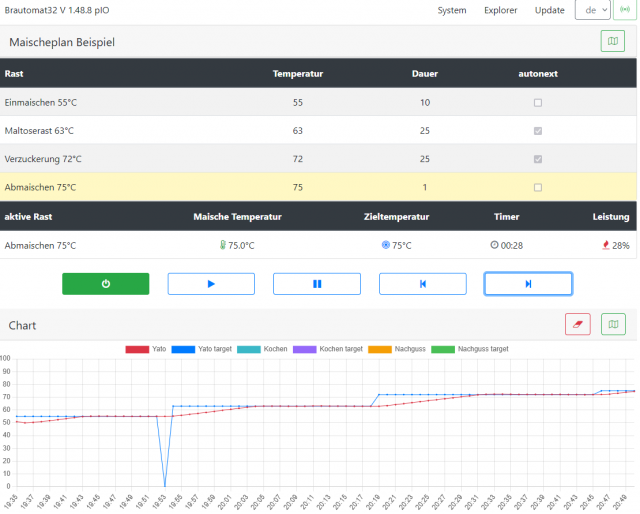This screenshot has height=514, width=640.
Task: Toggle Yato series via red legend swatch
Action: coord(137,349)
